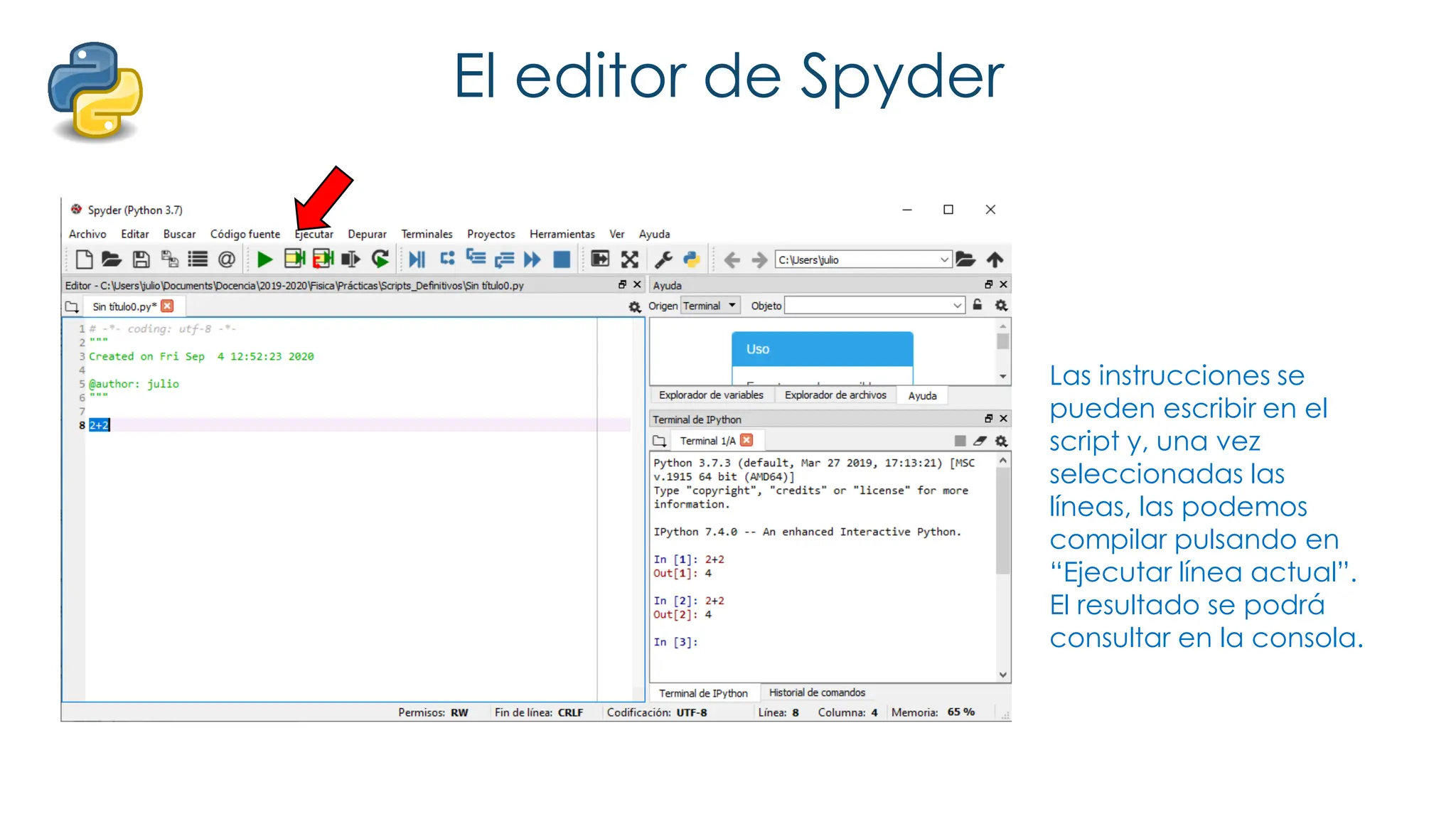The image size is (1456, 819).
Task: Open the Origen Terminal dropdown
Action: pyautogui.click(x=711, y=306)
